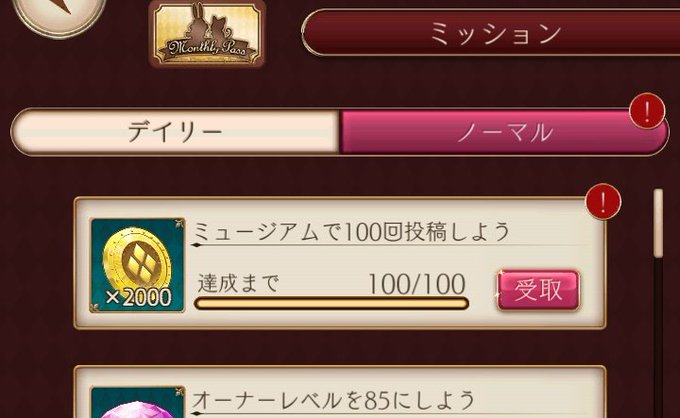
Task: Click the exclamation badge on museum mission card
Action: pyautogui.click(x=603, y=202)
